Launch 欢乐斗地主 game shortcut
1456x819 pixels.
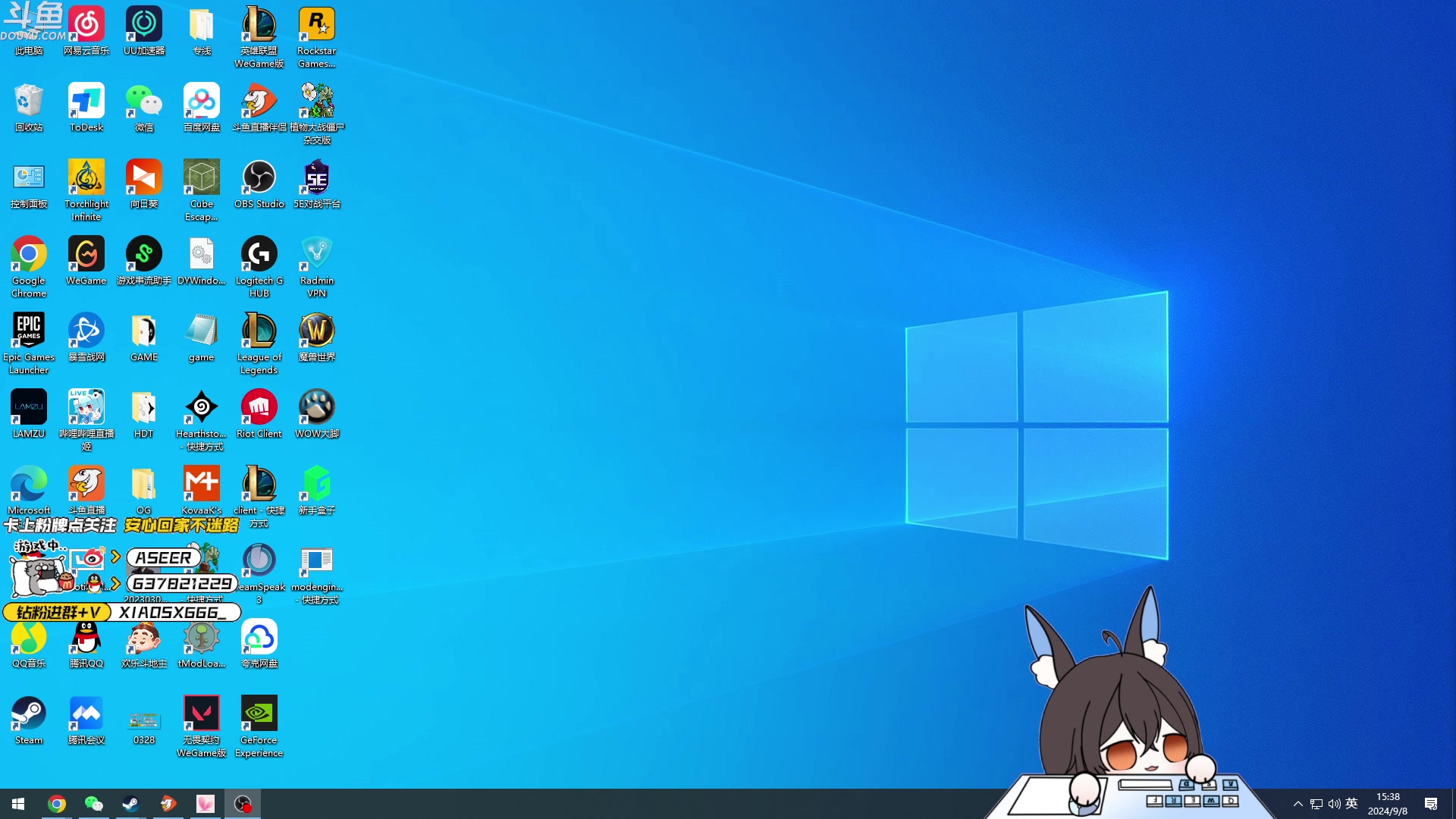click(144, 643)
